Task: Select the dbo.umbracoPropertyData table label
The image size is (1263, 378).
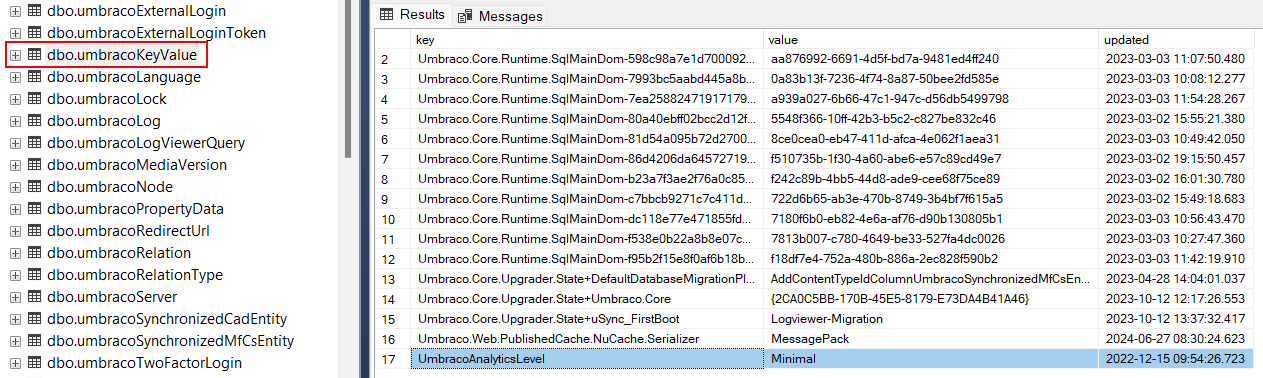Action: [135, 209]
